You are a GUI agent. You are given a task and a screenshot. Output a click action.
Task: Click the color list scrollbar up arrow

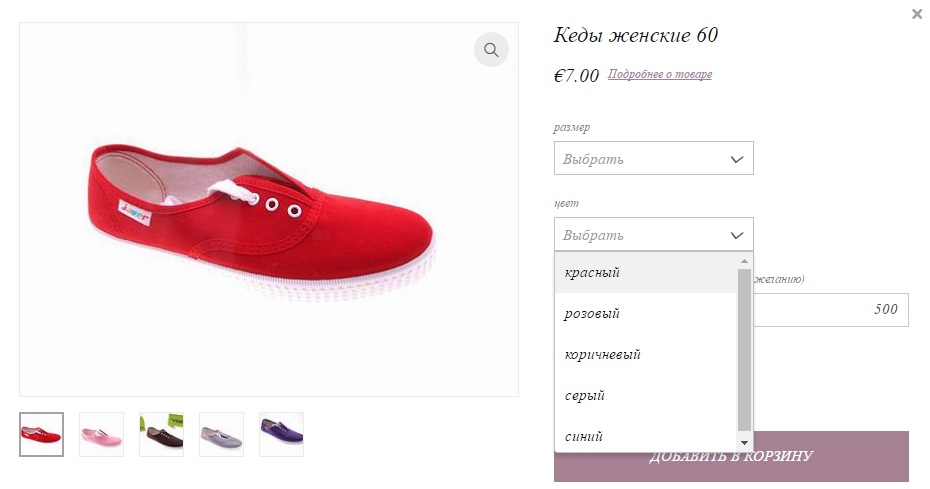[744, 261]
